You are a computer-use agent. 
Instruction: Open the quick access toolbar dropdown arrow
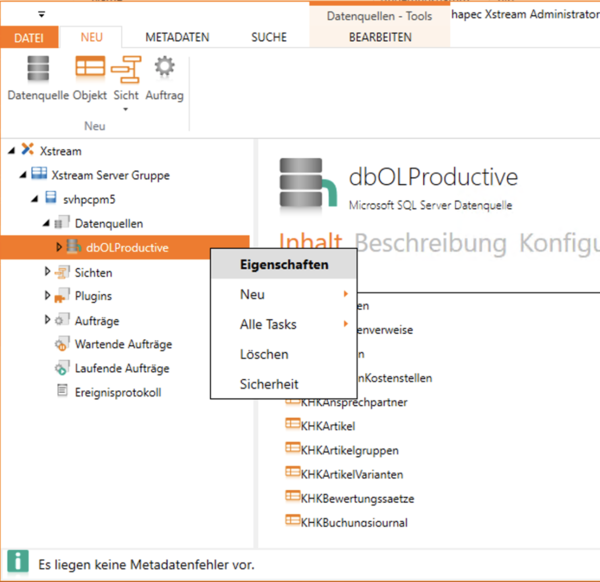[41, 15]
